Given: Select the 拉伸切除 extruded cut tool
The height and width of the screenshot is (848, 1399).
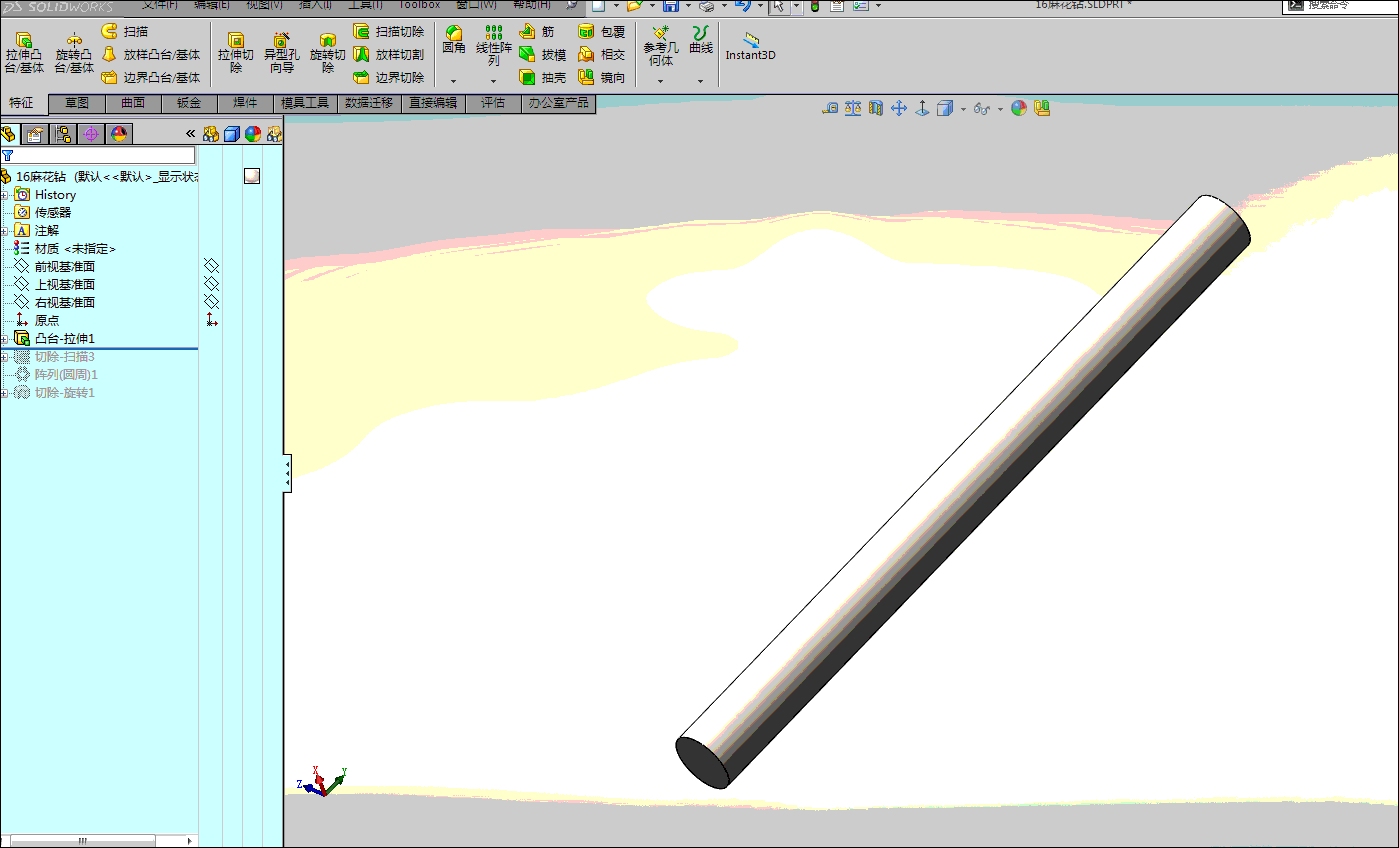Looking at the screenshot, I should tap(236, 53).
